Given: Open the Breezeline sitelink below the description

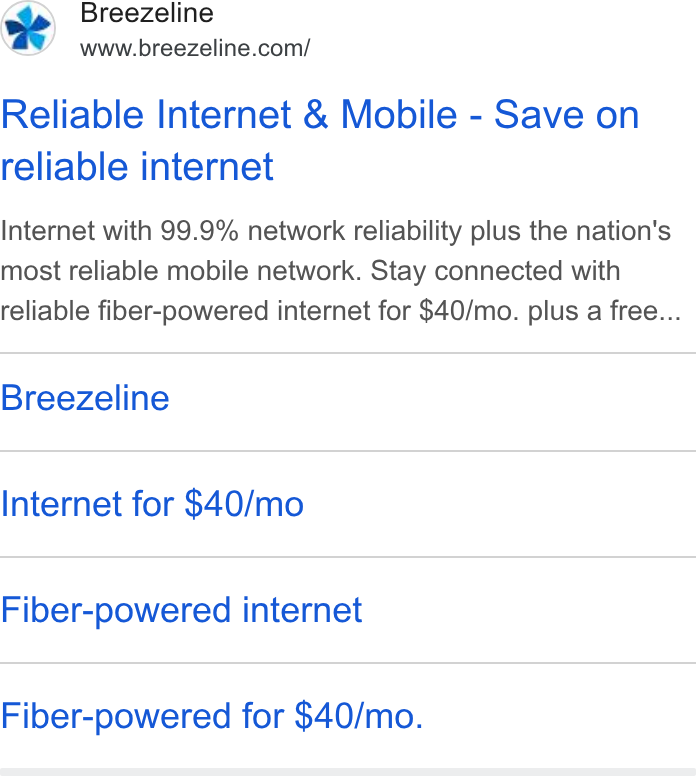Looking at the screenshot, I should click(85, 398).
